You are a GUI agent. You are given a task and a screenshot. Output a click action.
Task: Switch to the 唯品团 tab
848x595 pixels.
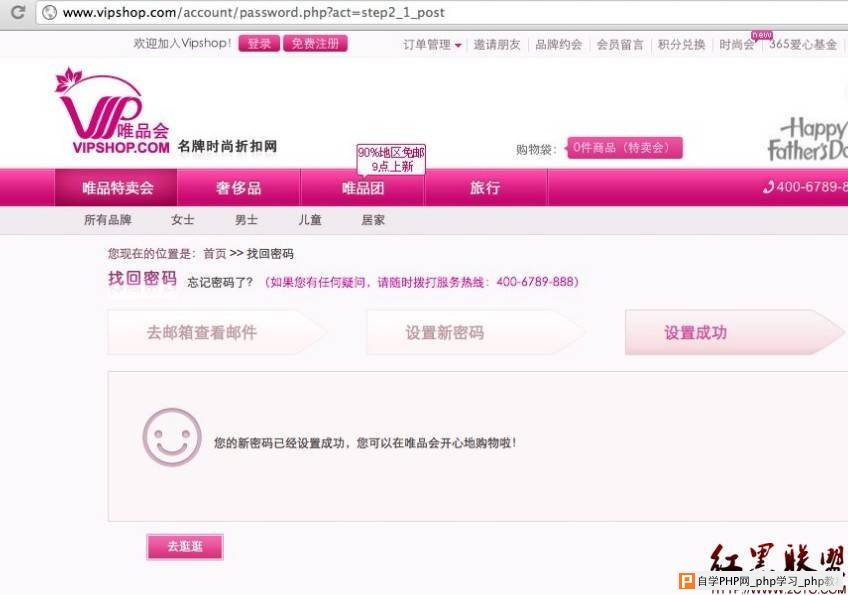pos(362,188)
